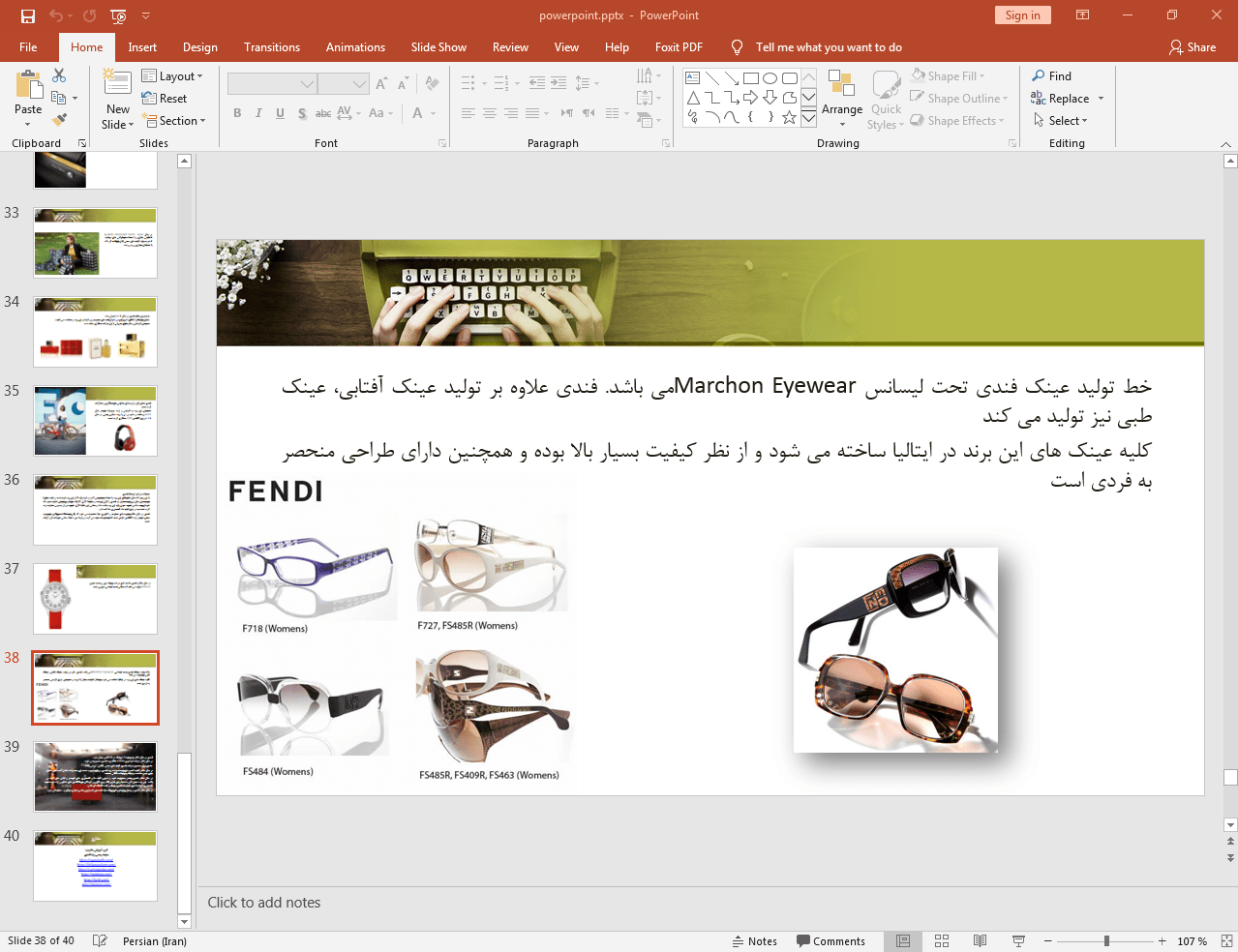Switch to the Slide Show tab
The height and width of the screenshot is (952, 1238).
[x=438, y=47]
